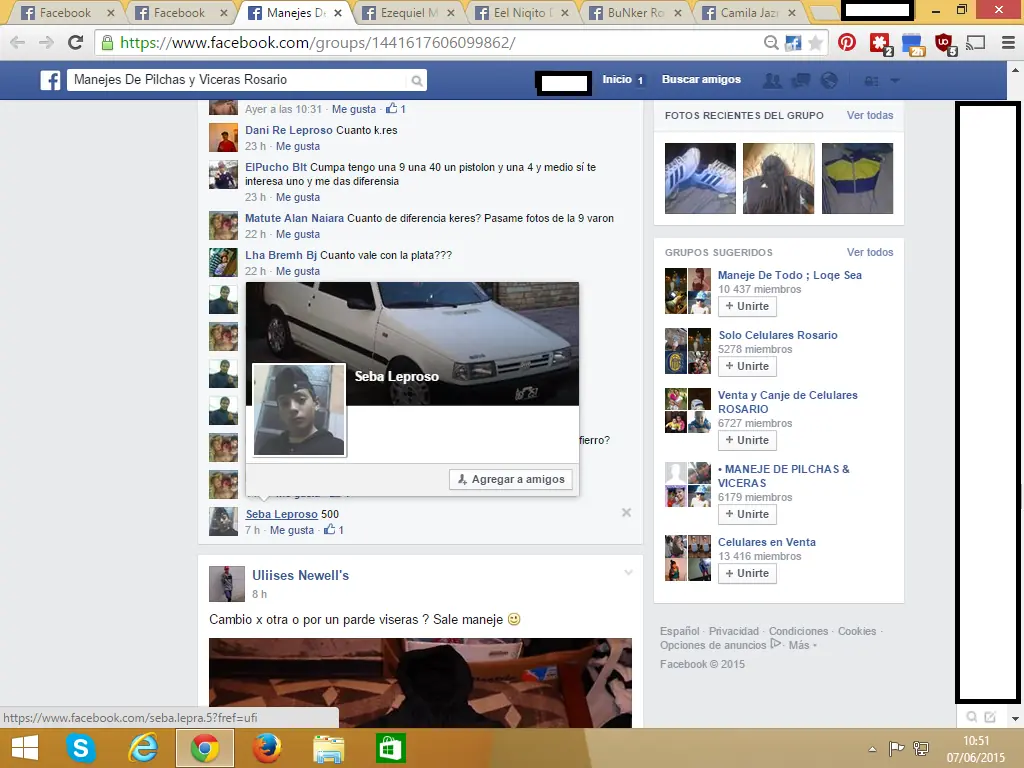Open Skype from the taskbar
This screenshot has width=1024, height=768.
tap(81, 748)
